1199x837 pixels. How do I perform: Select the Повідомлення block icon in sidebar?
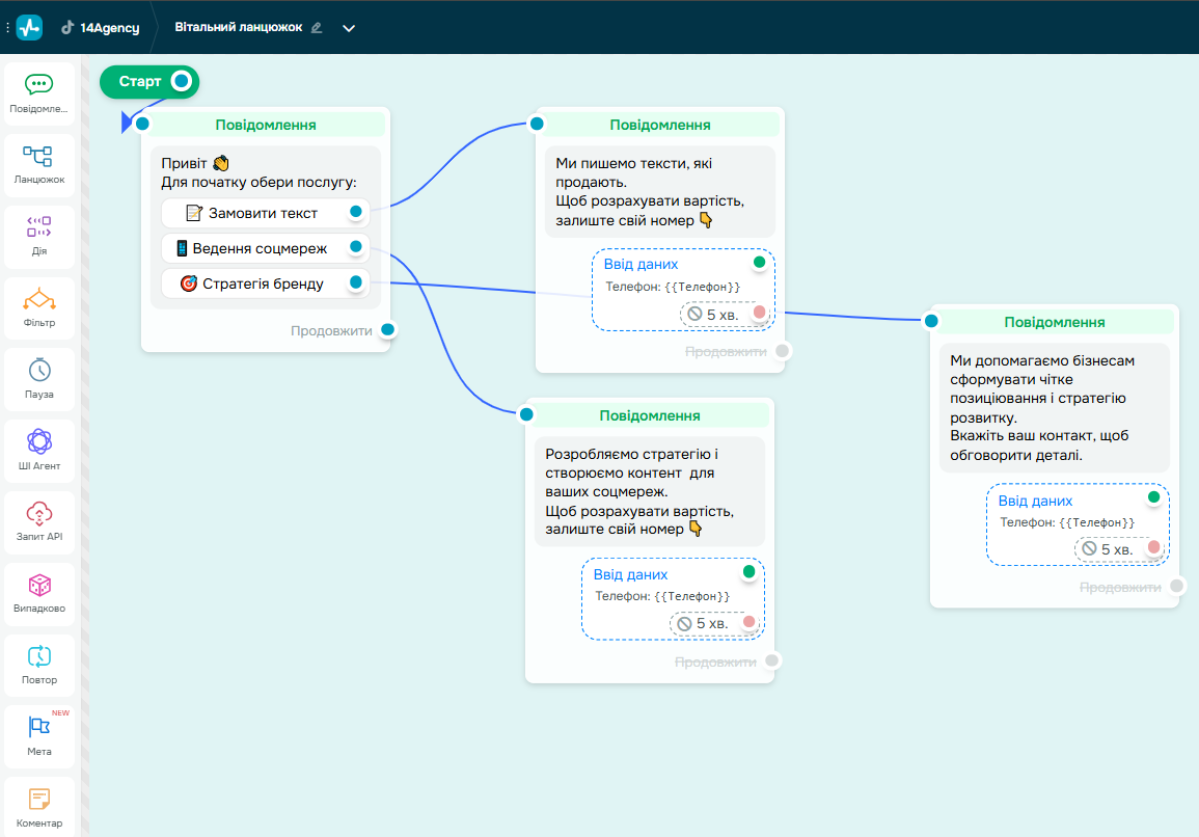click(x=39, y=86)
